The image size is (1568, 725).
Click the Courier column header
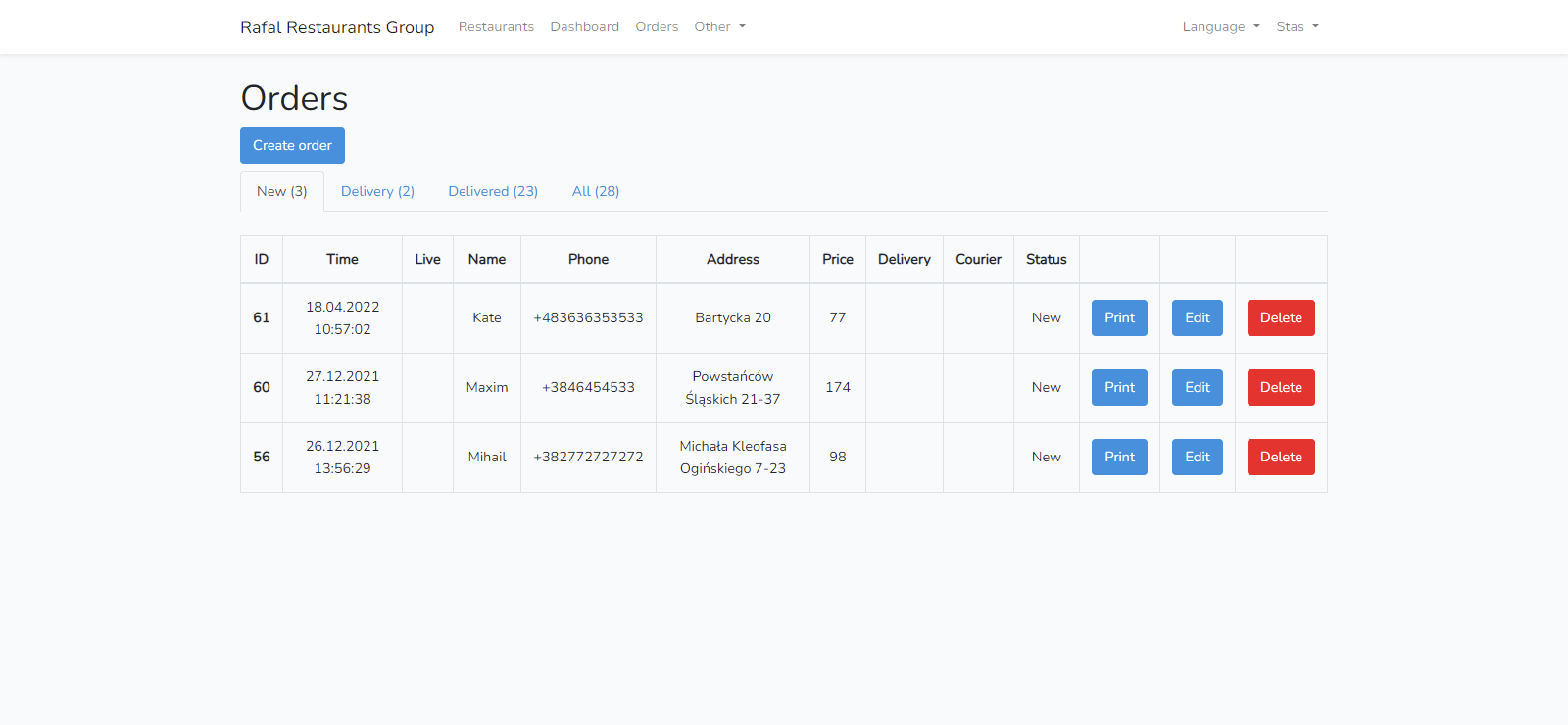(x=978, y=259)
